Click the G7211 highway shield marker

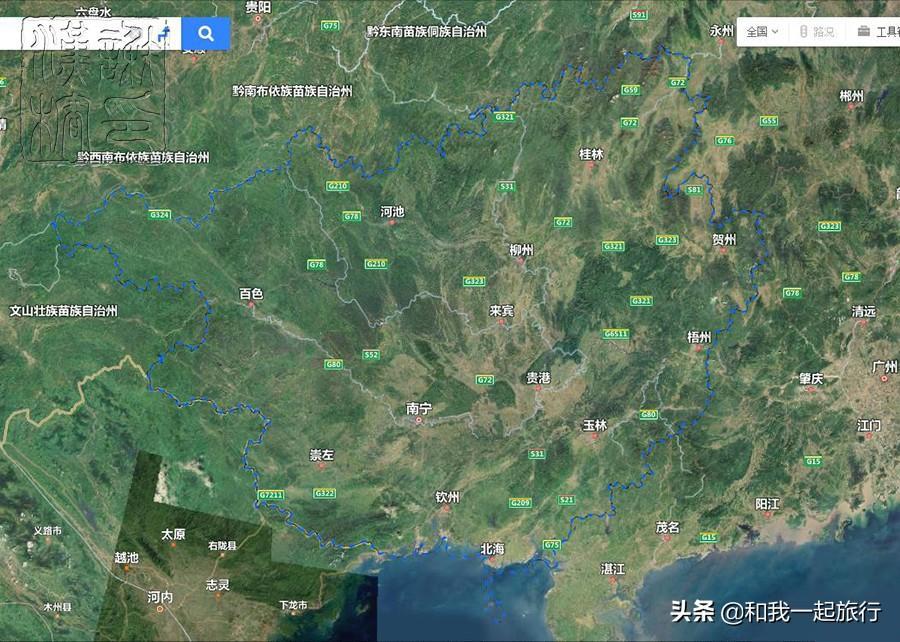271,495
